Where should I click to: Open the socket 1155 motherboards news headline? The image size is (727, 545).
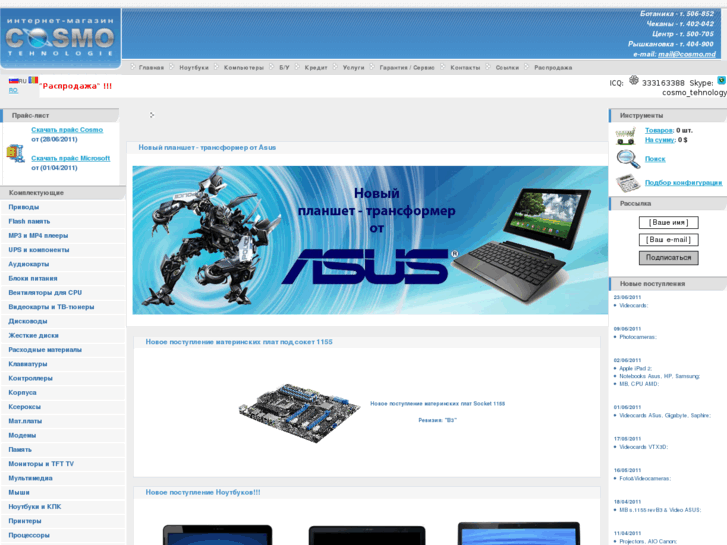pos(239,342)
